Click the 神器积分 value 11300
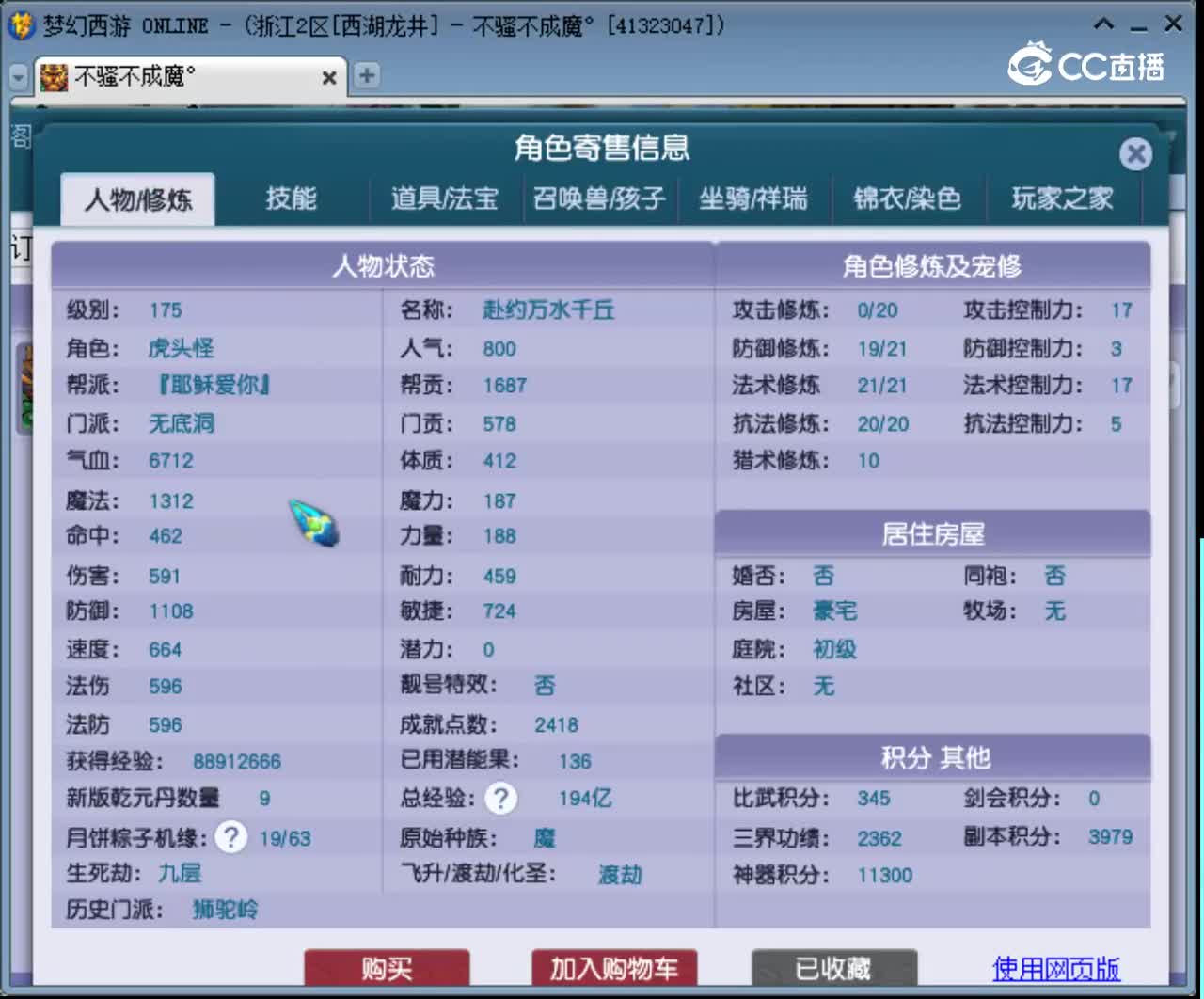 click(885, 876)
